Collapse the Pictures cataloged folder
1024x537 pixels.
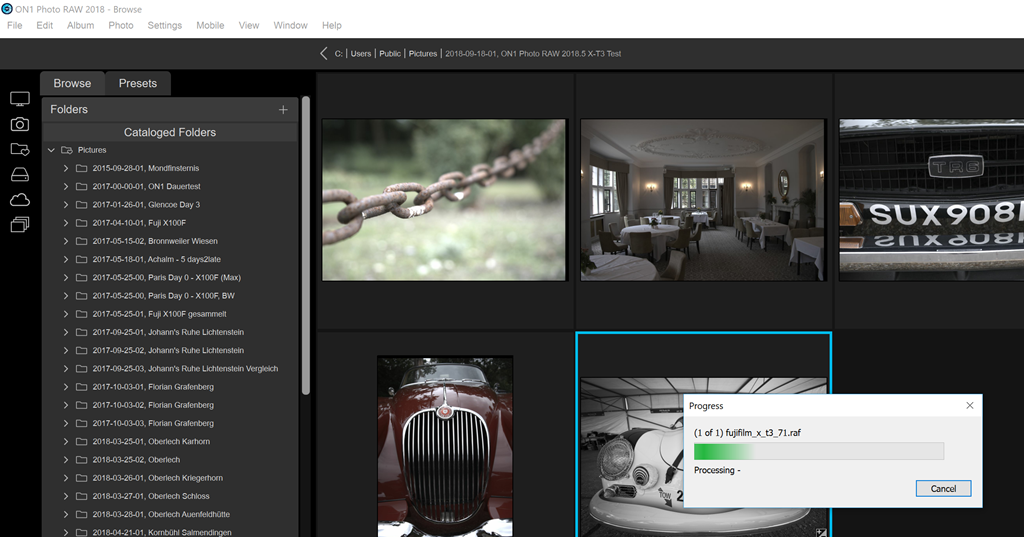(51, 150)
